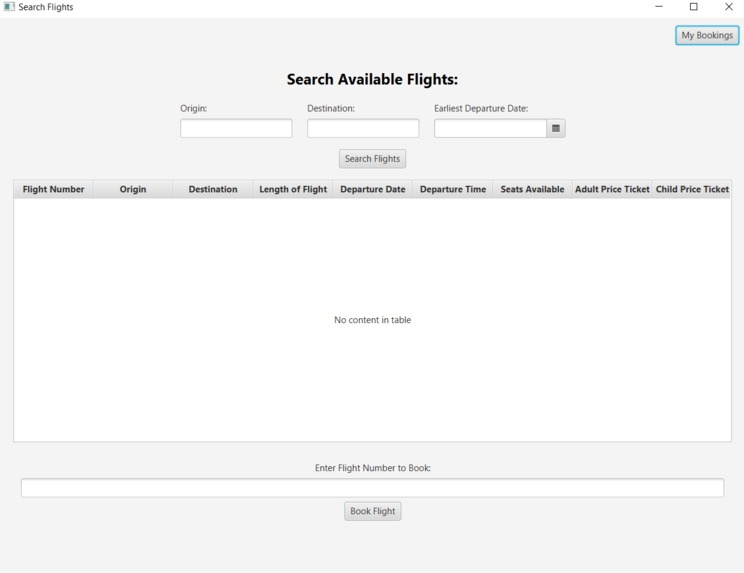Click the 'Earliest Departure Date:' label
The height and width of the screenshot is (573, 744).
tap(481, 108)
